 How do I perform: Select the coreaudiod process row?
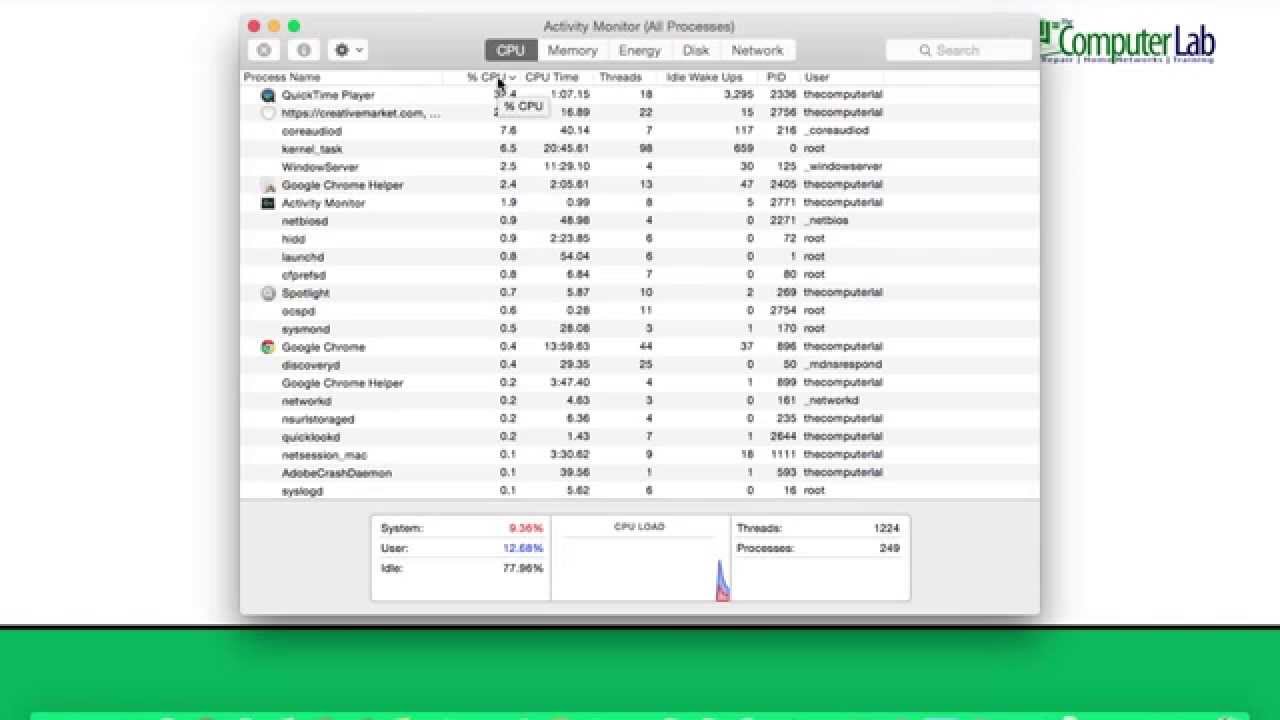coord(640,131)
